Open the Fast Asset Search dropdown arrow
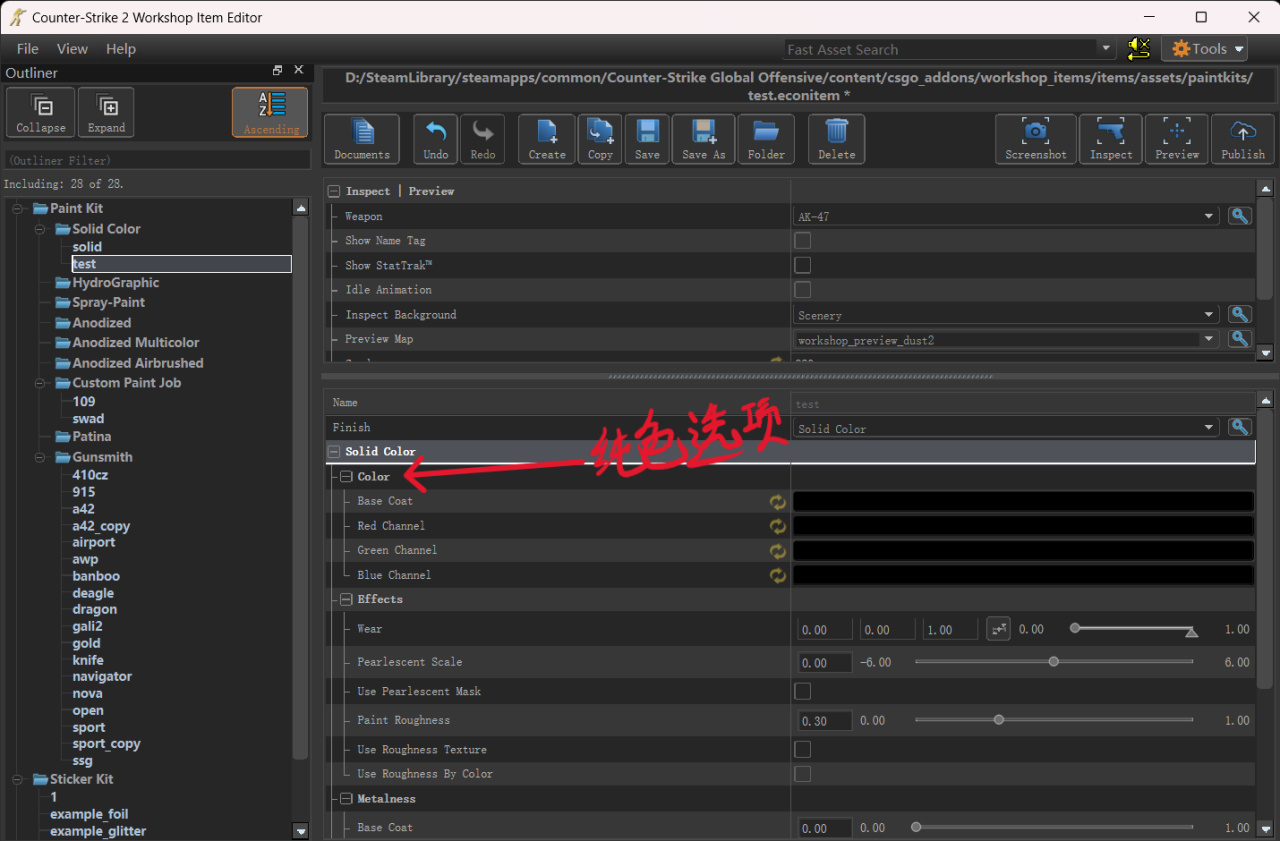This screenshot has width=1280, height=841. coord(1107,49)
